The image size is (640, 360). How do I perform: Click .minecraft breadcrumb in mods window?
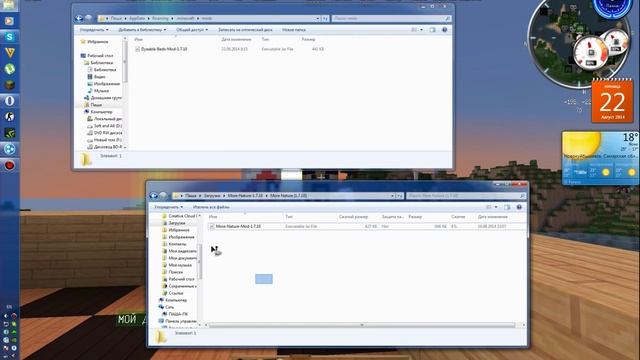click(x=185, y=18)
